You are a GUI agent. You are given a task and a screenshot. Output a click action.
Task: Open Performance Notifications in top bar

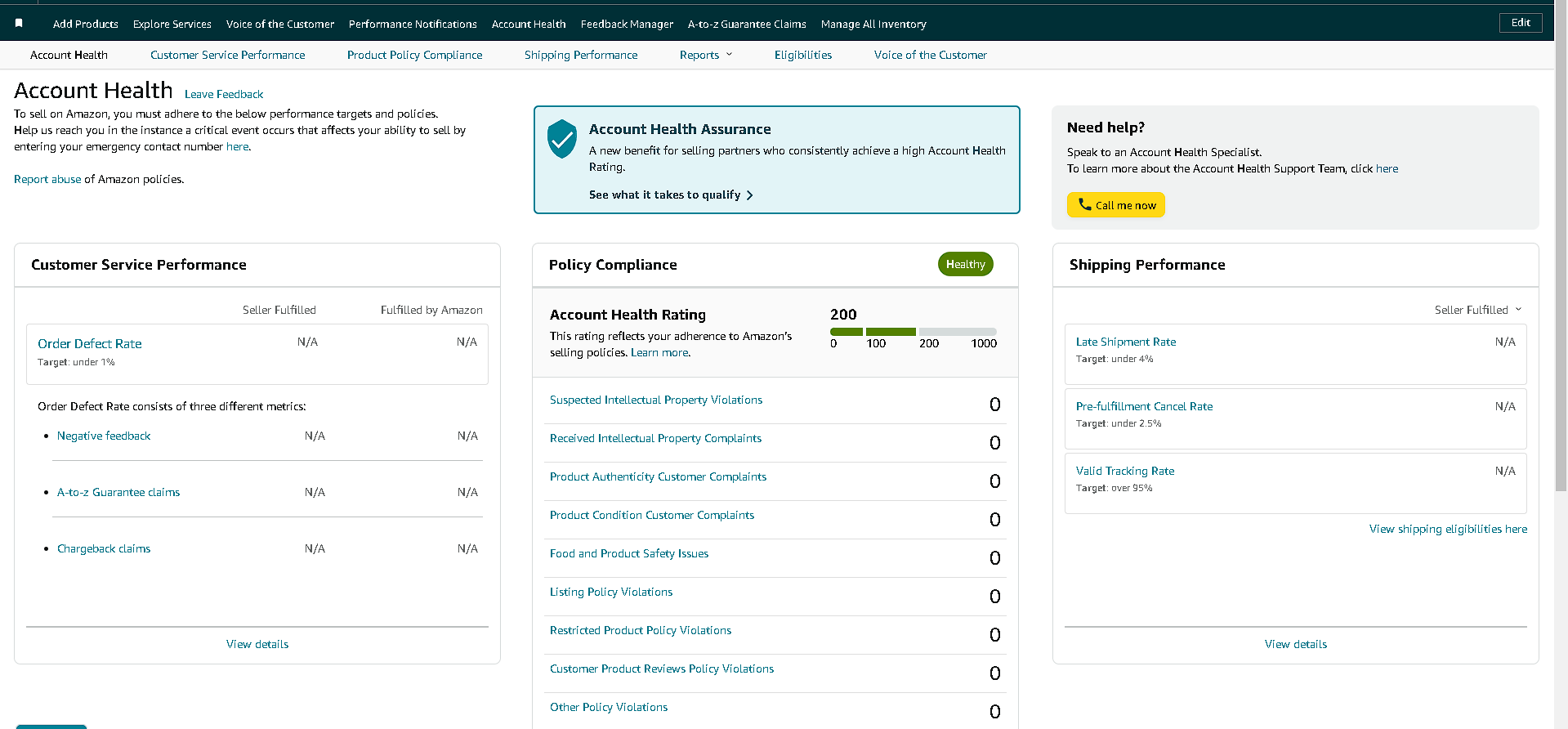(413, 24)
